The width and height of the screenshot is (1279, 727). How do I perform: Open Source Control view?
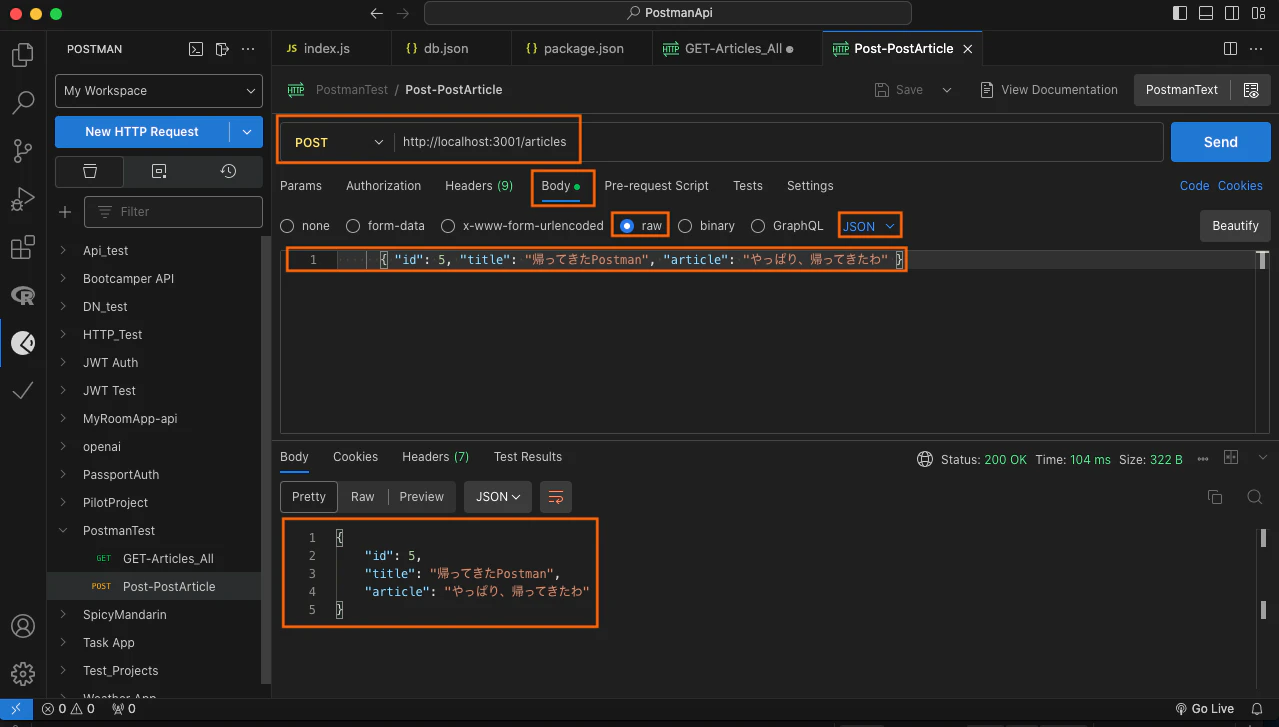(x=22, y=151)
